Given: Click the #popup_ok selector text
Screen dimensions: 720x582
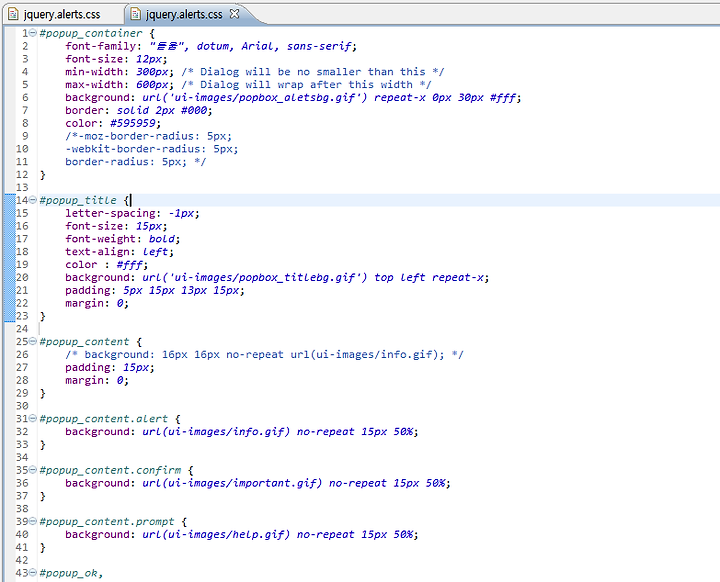Looking at the screenshot, I should coord(68,574).
